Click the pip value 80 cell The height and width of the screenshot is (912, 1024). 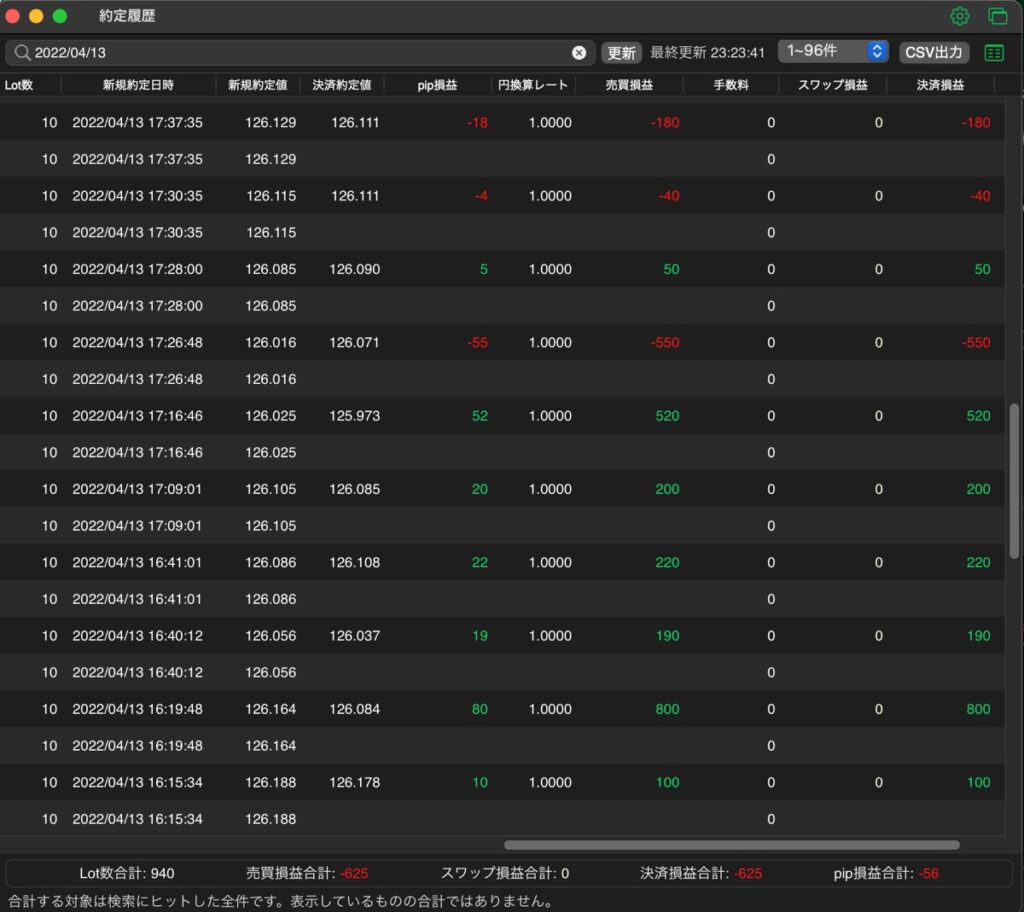479,709
